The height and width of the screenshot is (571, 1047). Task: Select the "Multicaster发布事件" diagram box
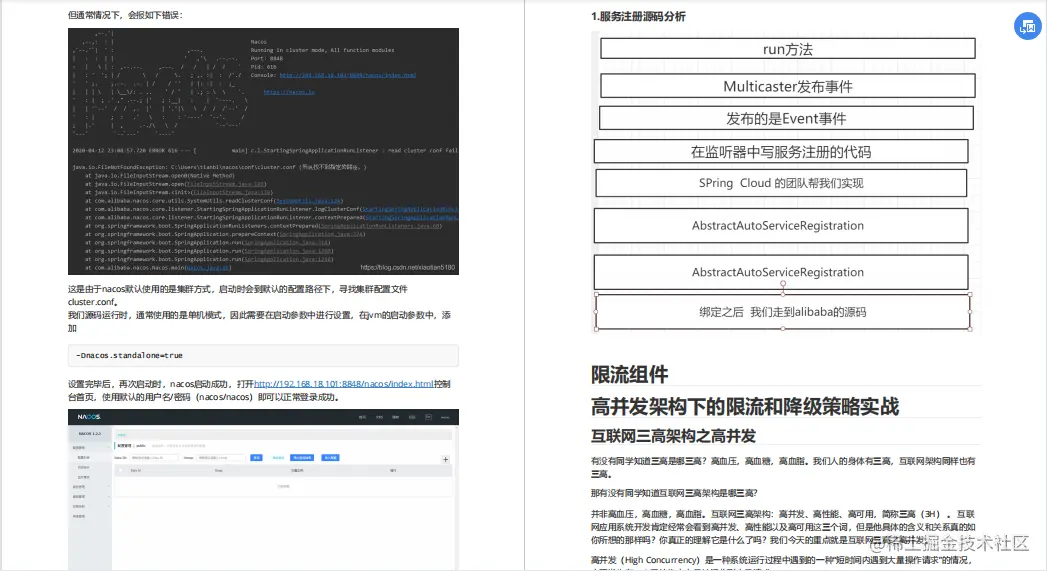point(788,86)
